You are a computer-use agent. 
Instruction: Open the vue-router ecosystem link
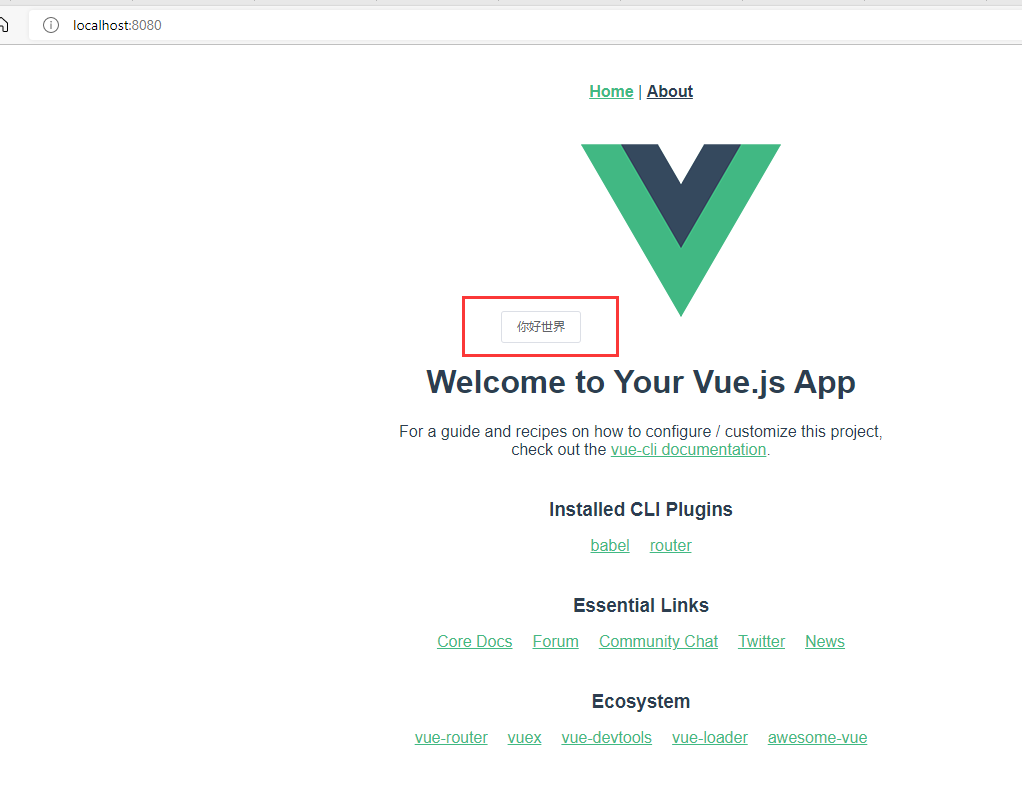point(451,737)
